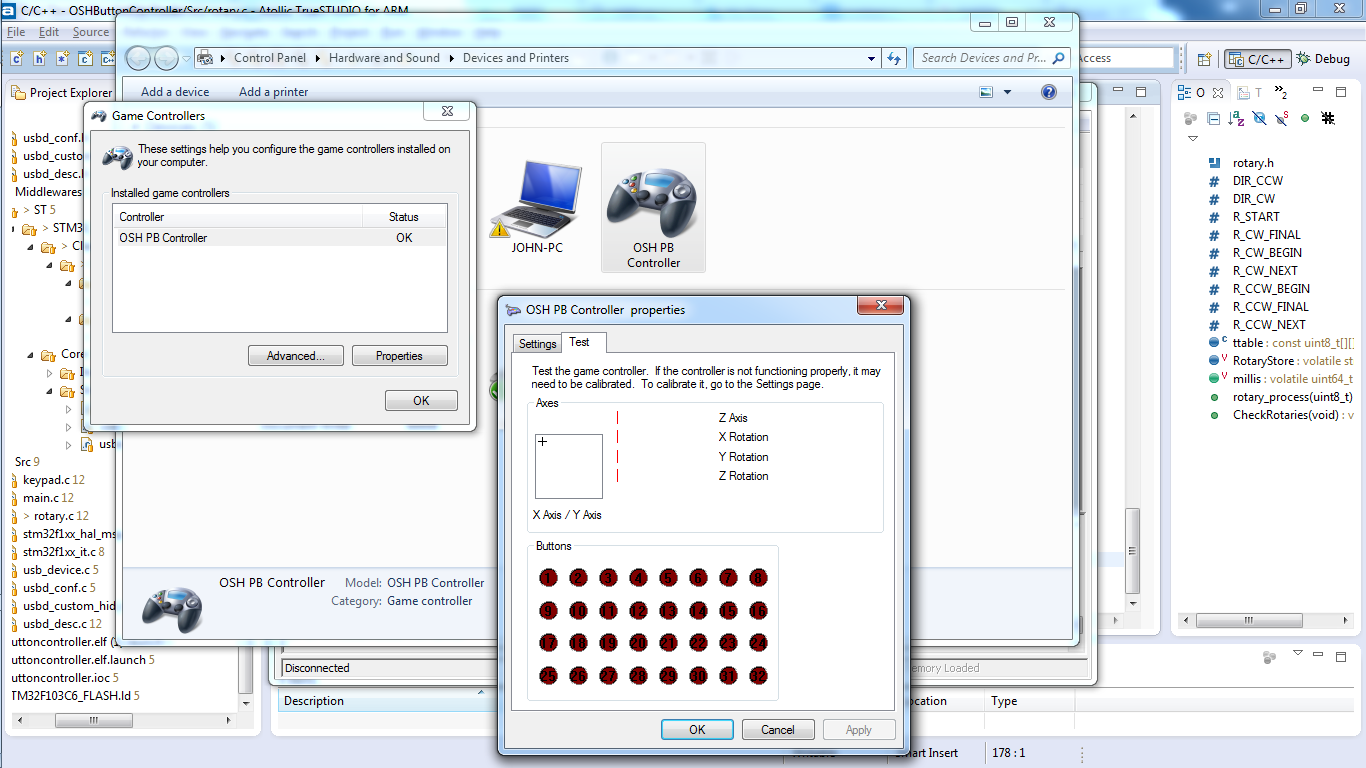Click Collapse All icon in Outline view
The height and width of the screenshot is (768, 1366).
(x=1213, y=118)
